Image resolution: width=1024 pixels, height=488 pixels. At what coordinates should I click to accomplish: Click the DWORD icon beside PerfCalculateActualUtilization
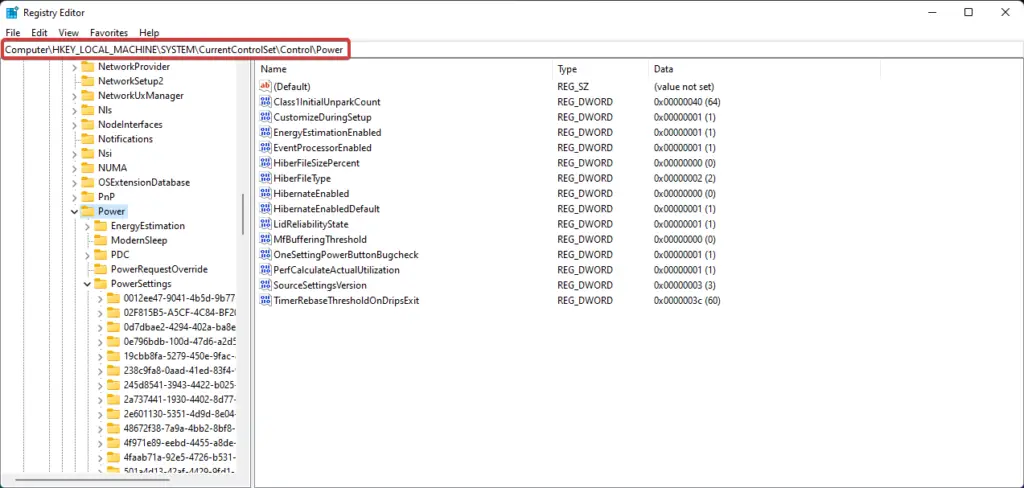tap(265, 270)
